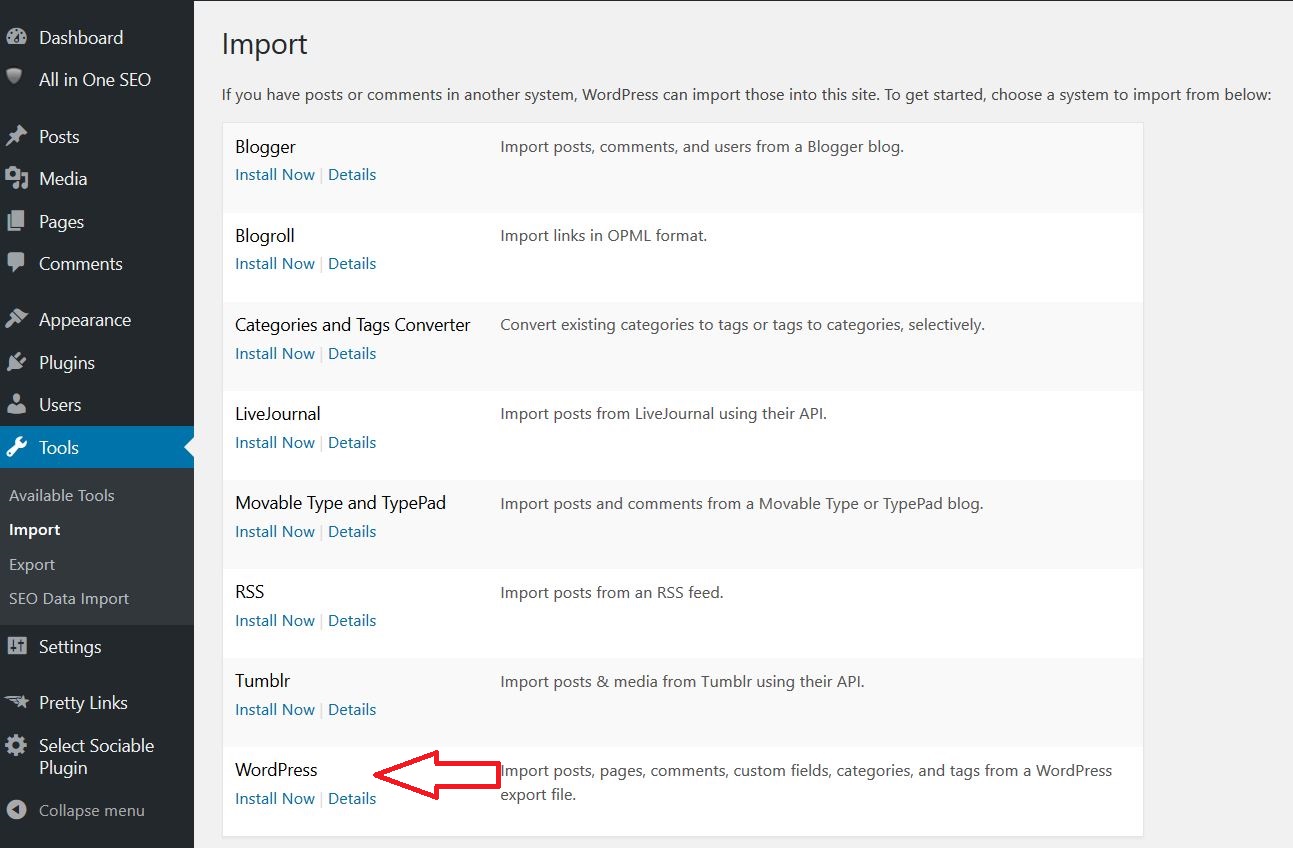The width and height of the screenshot is (1293, 848).
Task: Click the Pages icon in sidebar
Action: coord(16,221)
